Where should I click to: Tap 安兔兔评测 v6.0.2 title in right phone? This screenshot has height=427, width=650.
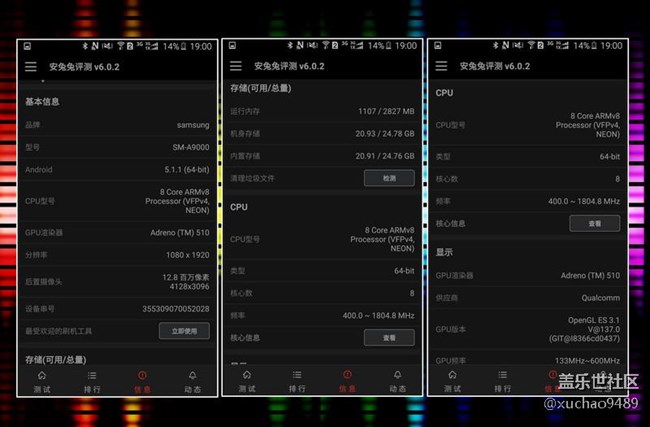click(494, 67)
